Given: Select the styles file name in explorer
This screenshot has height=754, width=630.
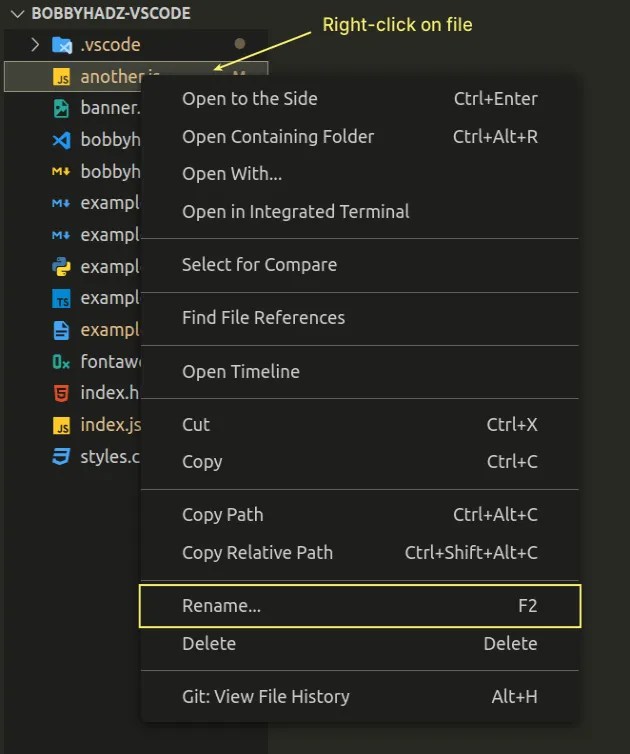Looking at the screenshot, I should 110,456.
